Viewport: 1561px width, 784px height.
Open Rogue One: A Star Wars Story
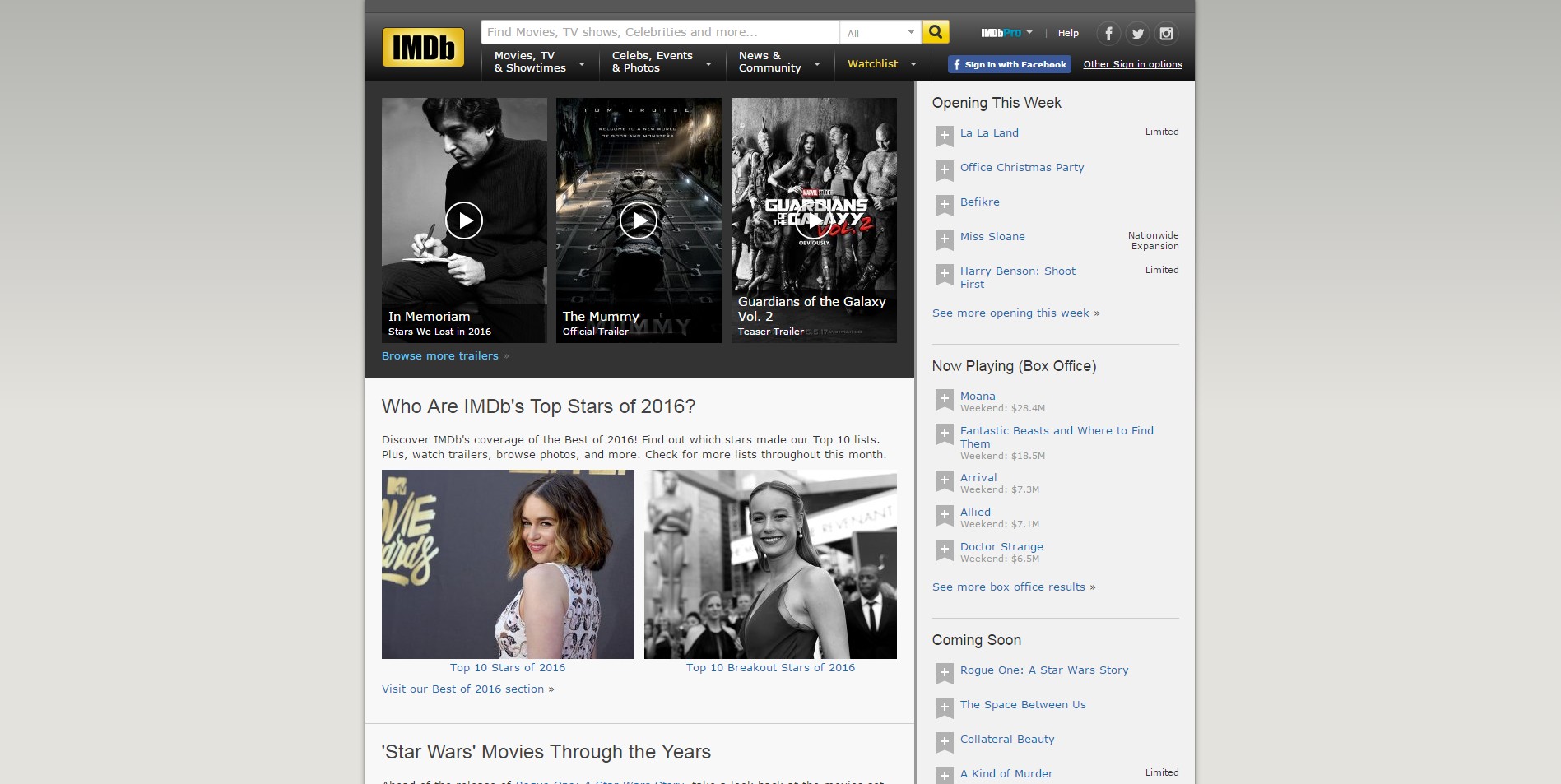click(x=1044, y=670)
